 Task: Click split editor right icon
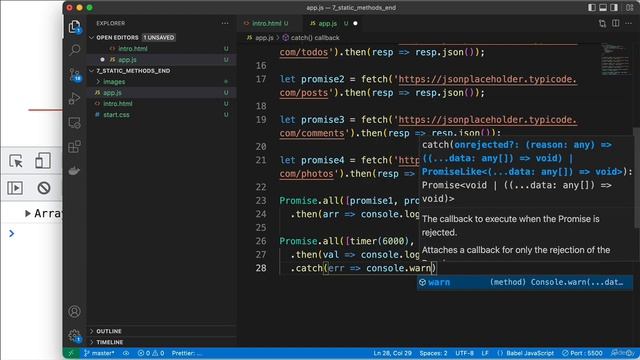click(x=616, y=23)
